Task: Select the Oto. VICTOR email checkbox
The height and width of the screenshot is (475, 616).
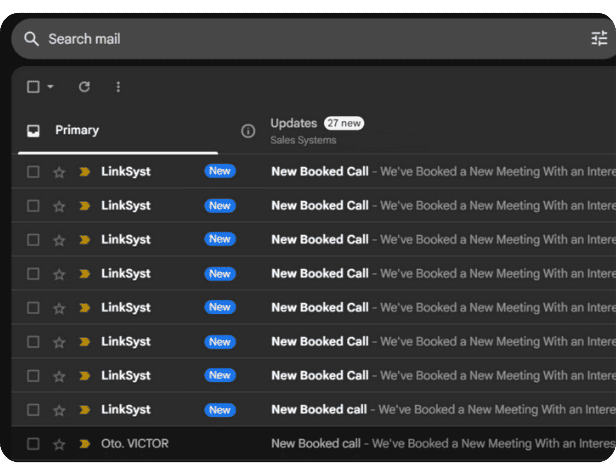Action: [33, 444]
